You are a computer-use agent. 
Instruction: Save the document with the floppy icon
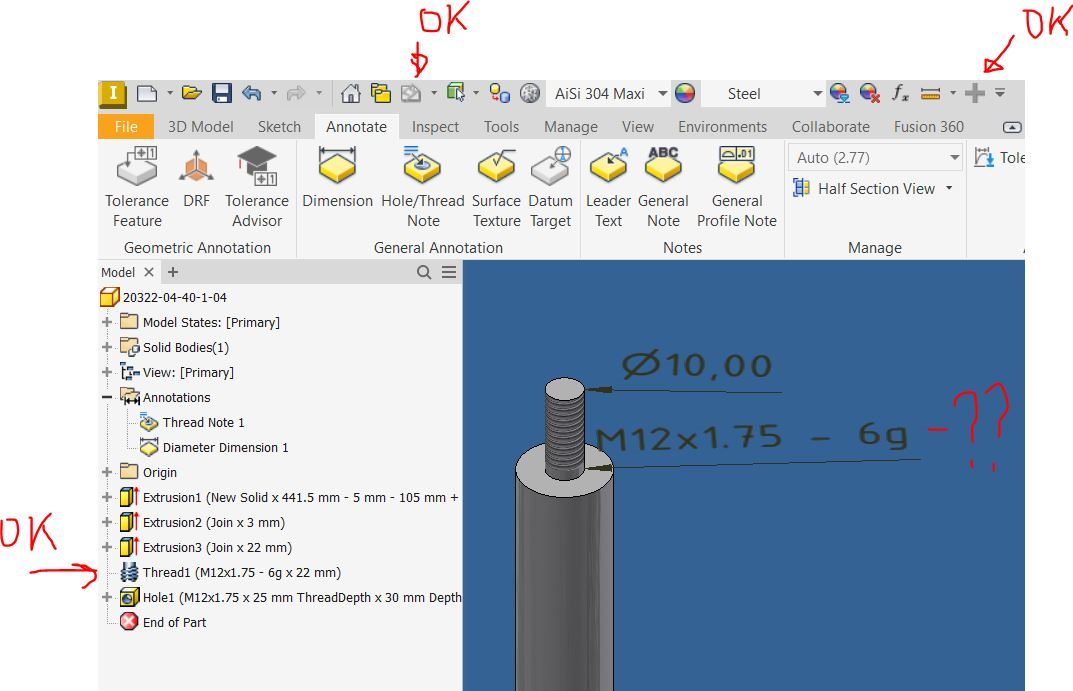click(x=222, y=93)
